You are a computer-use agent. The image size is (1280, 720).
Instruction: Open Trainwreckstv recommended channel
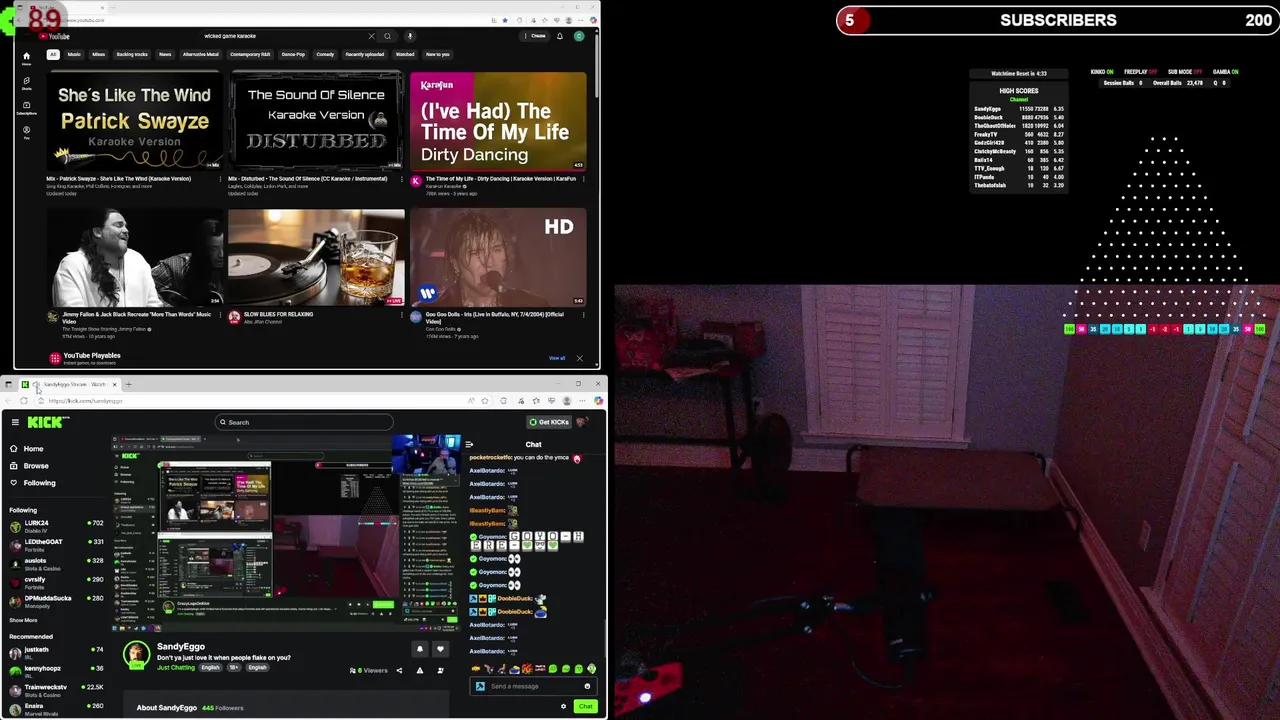[56, 690]
